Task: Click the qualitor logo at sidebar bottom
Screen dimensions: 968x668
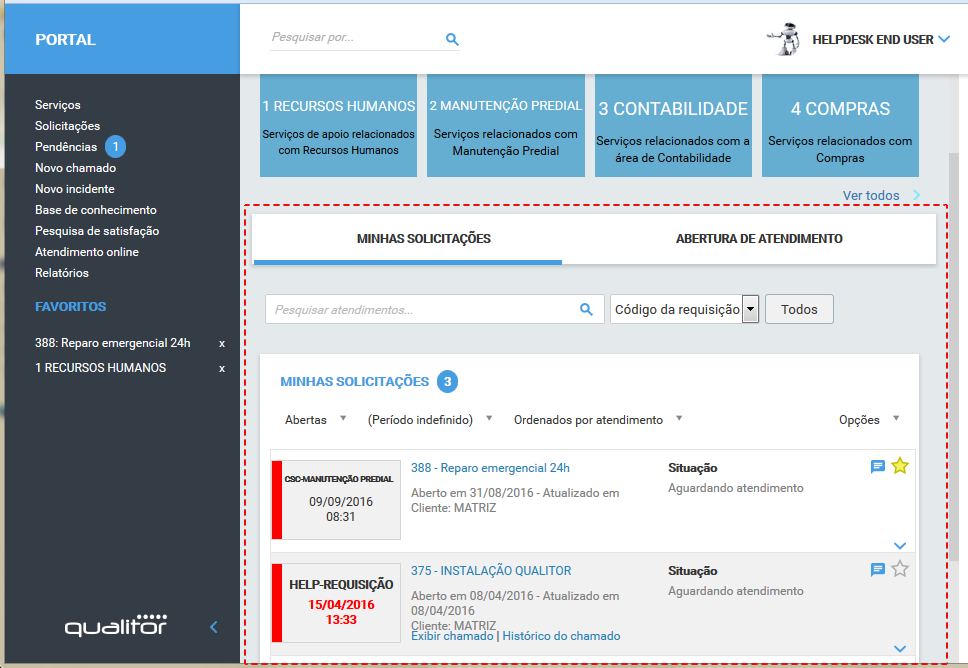Action: pyautogui.click(x=114, y=626)
